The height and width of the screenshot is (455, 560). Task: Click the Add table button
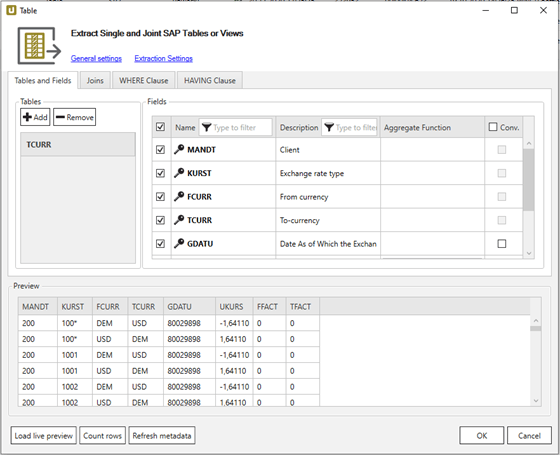point(35,117)
